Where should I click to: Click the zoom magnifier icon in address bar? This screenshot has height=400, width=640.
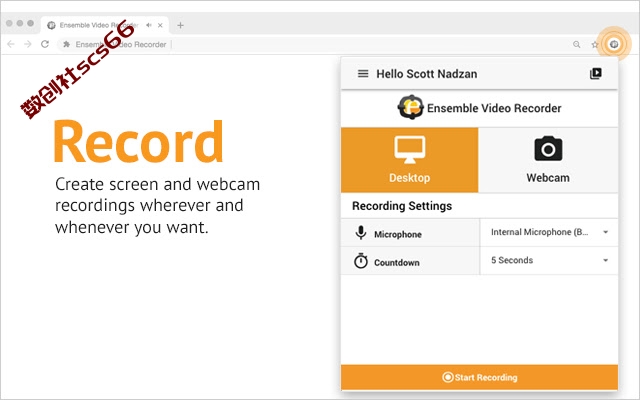coord(576,44)
